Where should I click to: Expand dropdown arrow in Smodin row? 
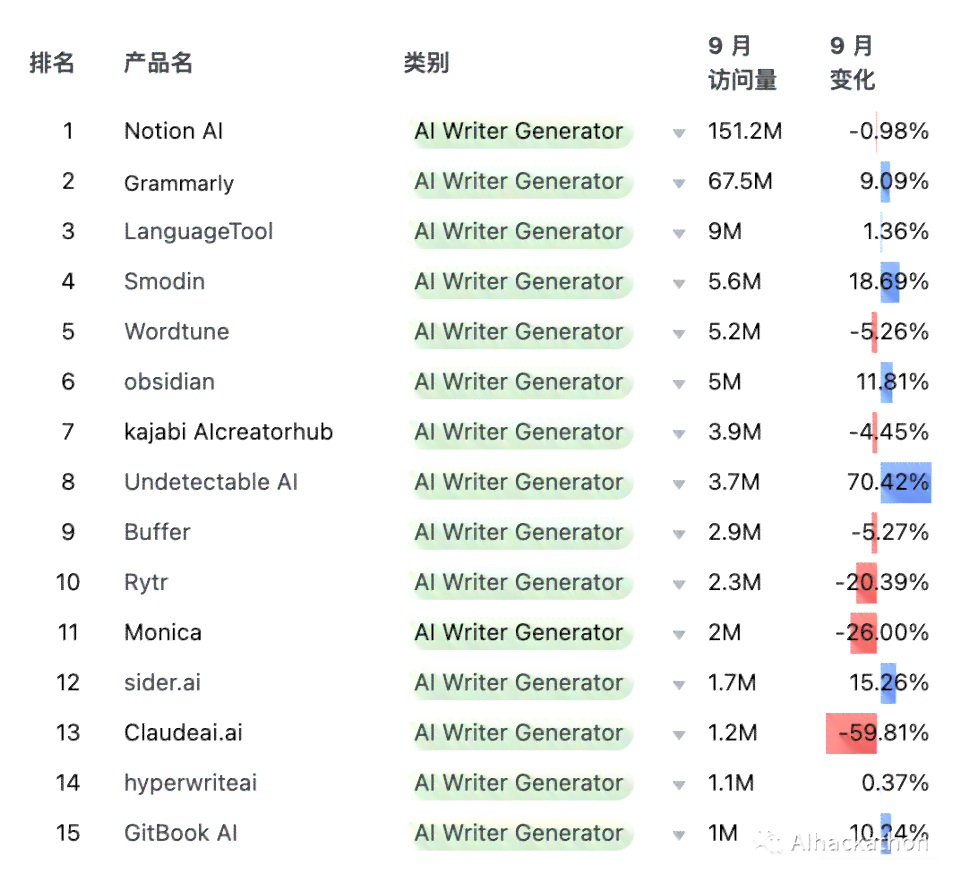click(678, 283)
